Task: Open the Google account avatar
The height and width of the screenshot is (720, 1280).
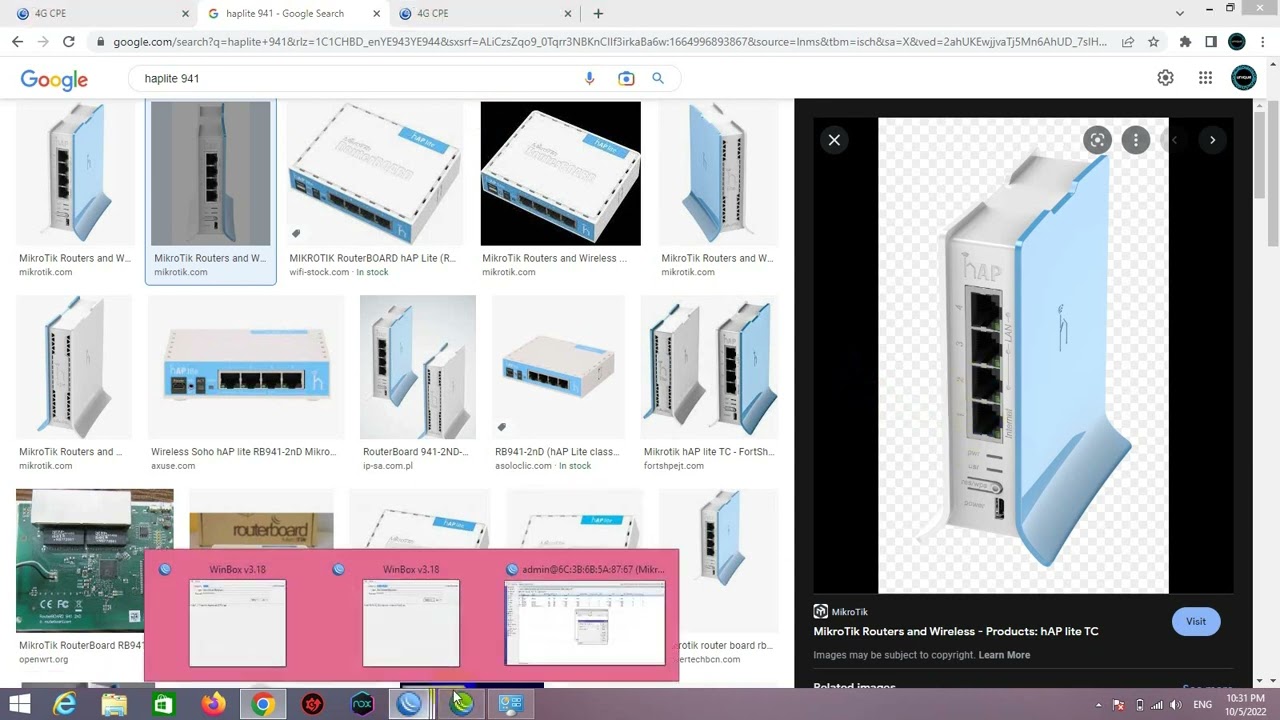Action: point(1243,78)
